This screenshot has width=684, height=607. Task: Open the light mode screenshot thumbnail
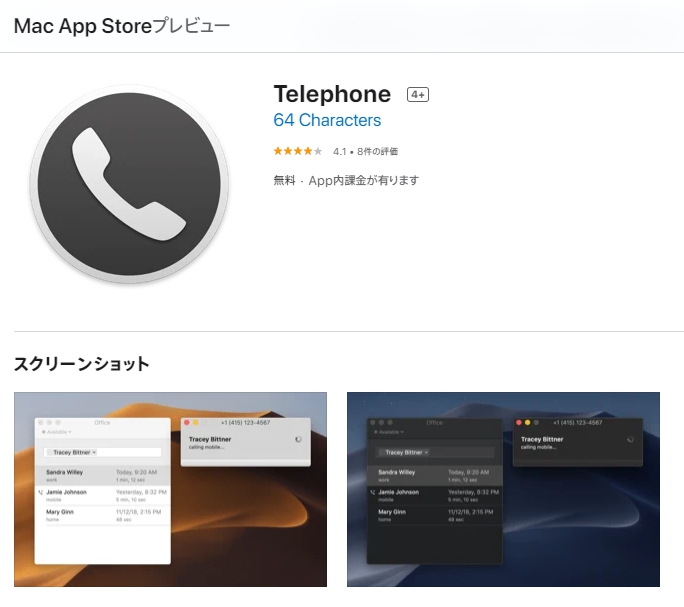(171, 489)
